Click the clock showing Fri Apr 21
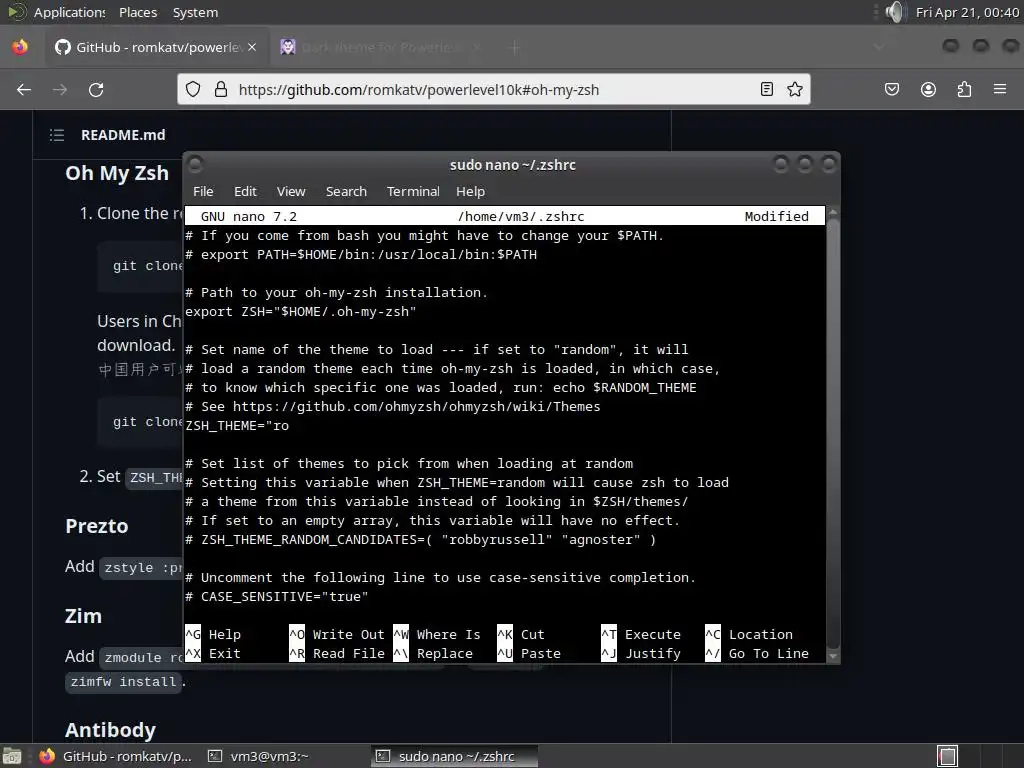Screen dimensions: 1024x768 (x=967, y=12)
